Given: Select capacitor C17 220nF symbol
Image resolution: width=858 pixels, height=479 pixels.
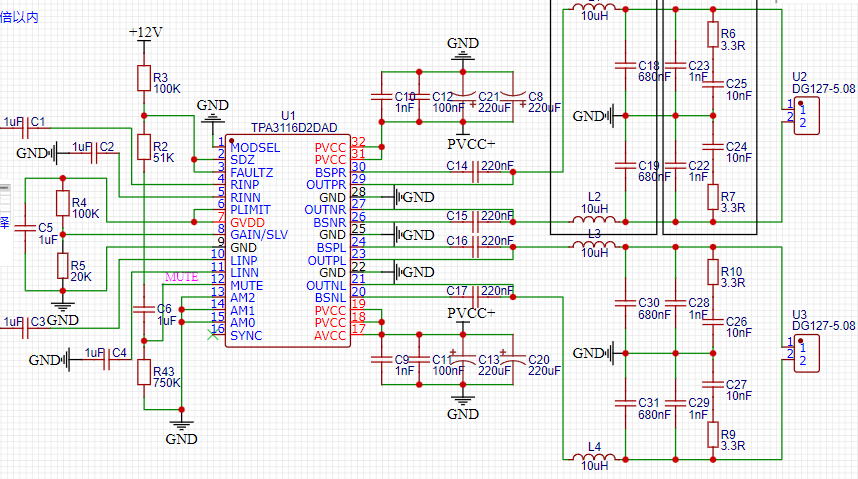Looking at the screenshot, I should tap(475, 297).
